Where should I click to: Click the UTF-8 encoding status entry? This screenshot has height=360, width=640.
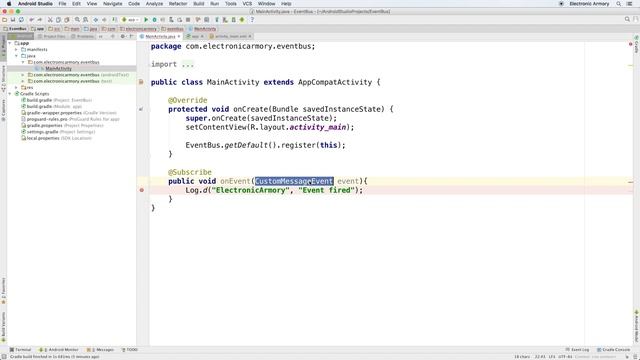click(565, 357)
